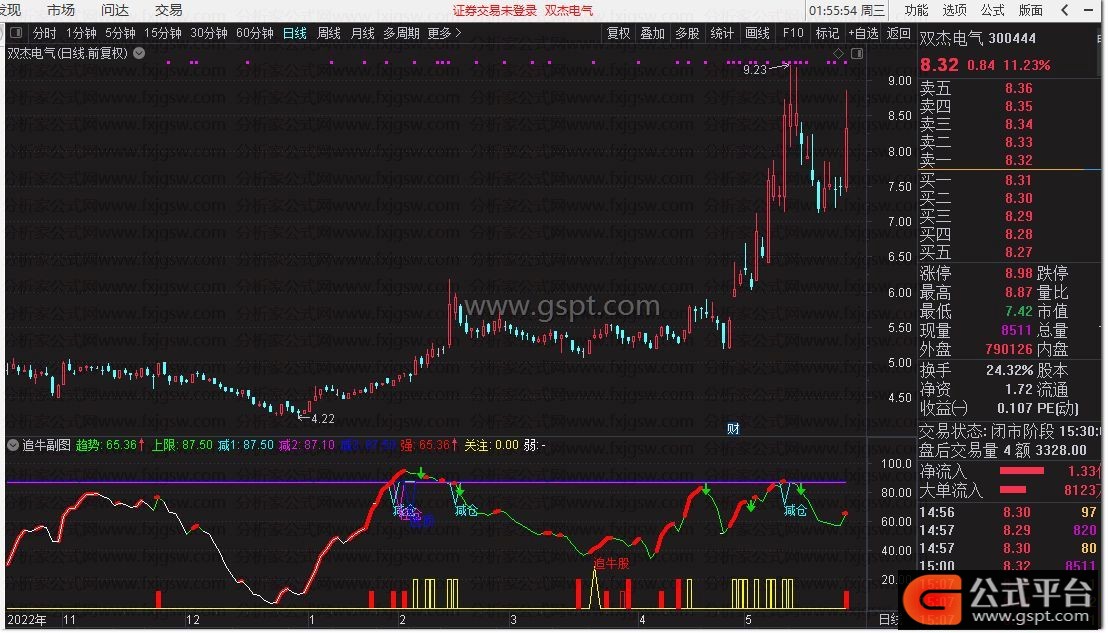
Task: Expand the 追牛副图 sub-chart indicator menu
Action: pyautogui.click(x=13, y=445)
